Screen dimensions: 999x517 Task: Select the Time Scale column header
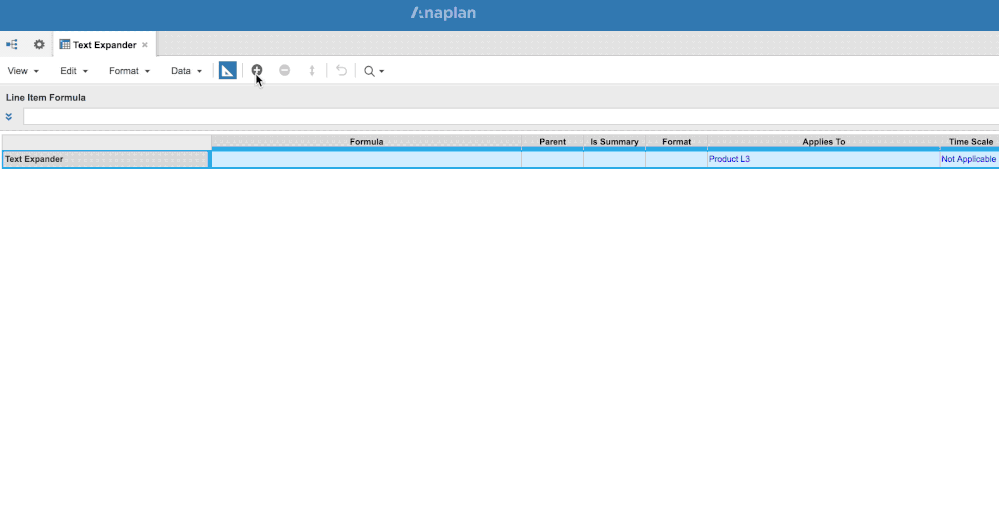point(970,142)
